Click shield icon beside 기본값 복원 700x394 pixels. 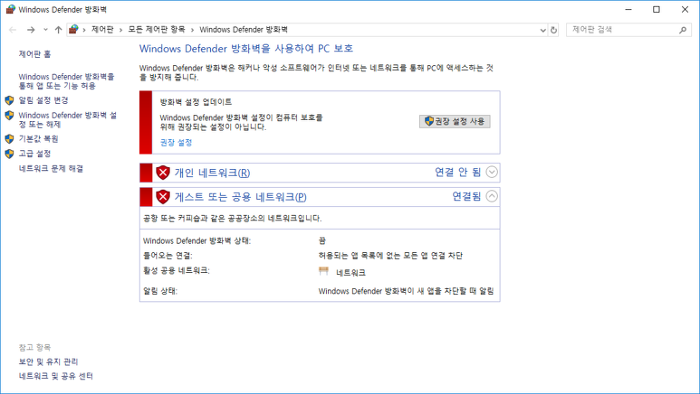coord(9,139)
